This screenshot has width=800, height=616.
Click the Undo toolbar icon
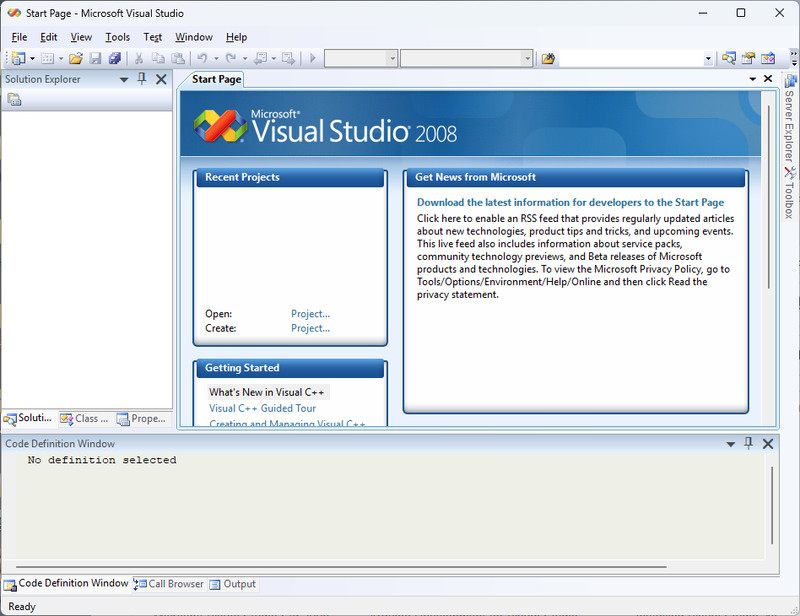(203, 58)
